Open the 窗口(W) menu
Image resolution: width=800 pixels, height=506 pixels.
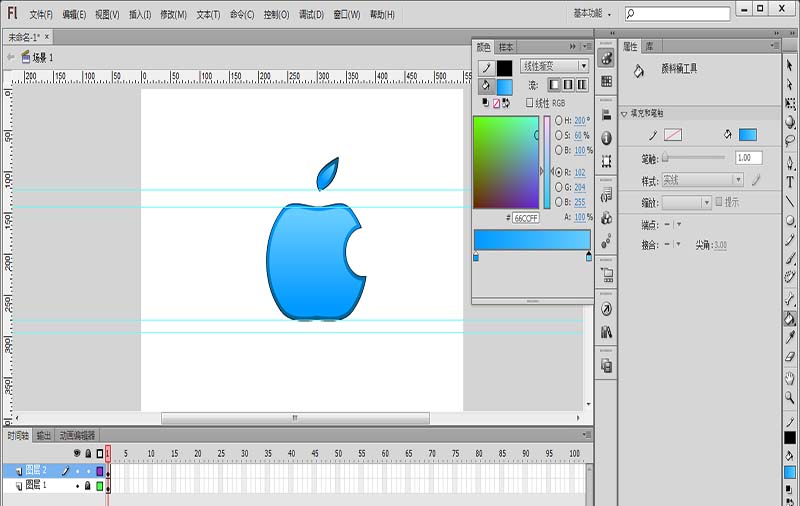pyautogui.click(x=347, y=15)
